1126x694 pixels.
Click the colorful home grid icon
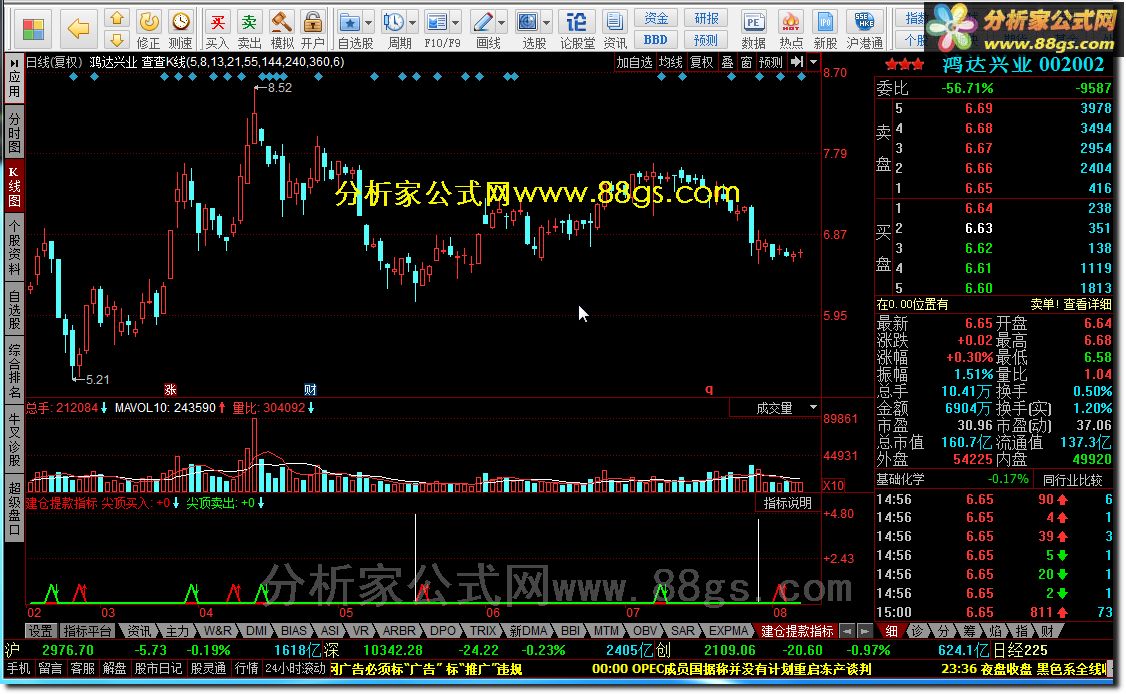tap(33, 29)
